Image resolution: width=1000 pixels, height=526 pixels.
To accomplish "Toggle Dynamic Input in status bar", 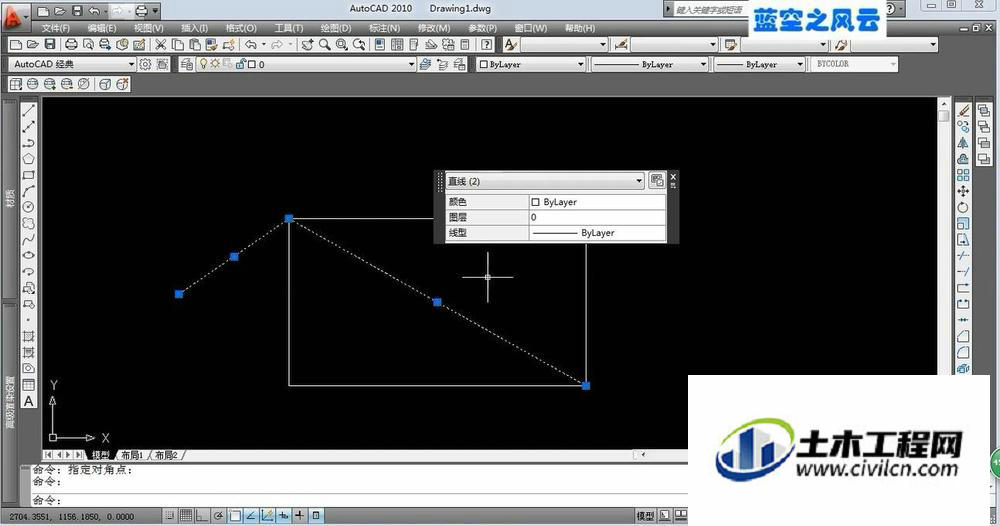I will tap(283, 515).
